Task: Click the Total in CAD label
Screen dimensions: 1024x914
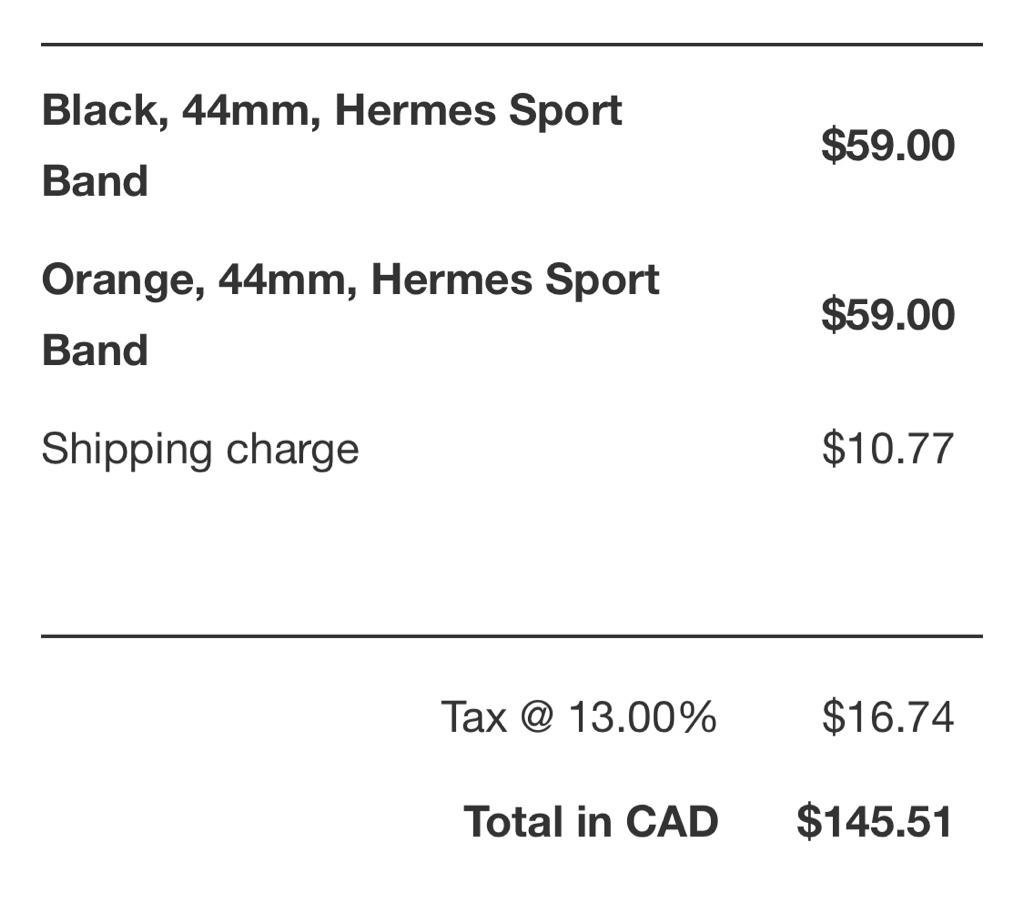Action: tap(591, 822)
